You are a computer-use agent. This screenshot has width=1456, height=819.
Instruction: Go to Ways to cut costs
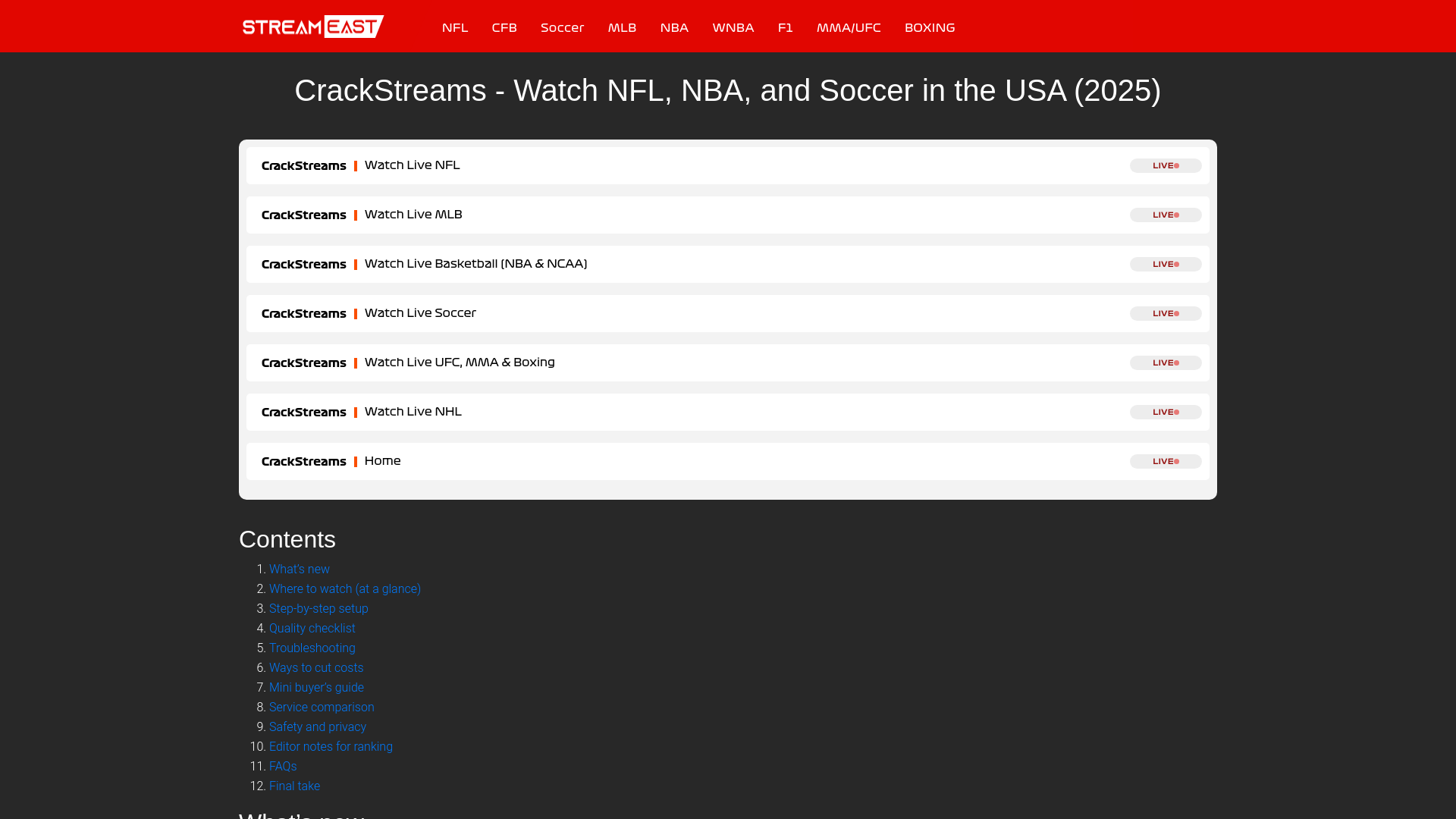[x=316, y=667]
